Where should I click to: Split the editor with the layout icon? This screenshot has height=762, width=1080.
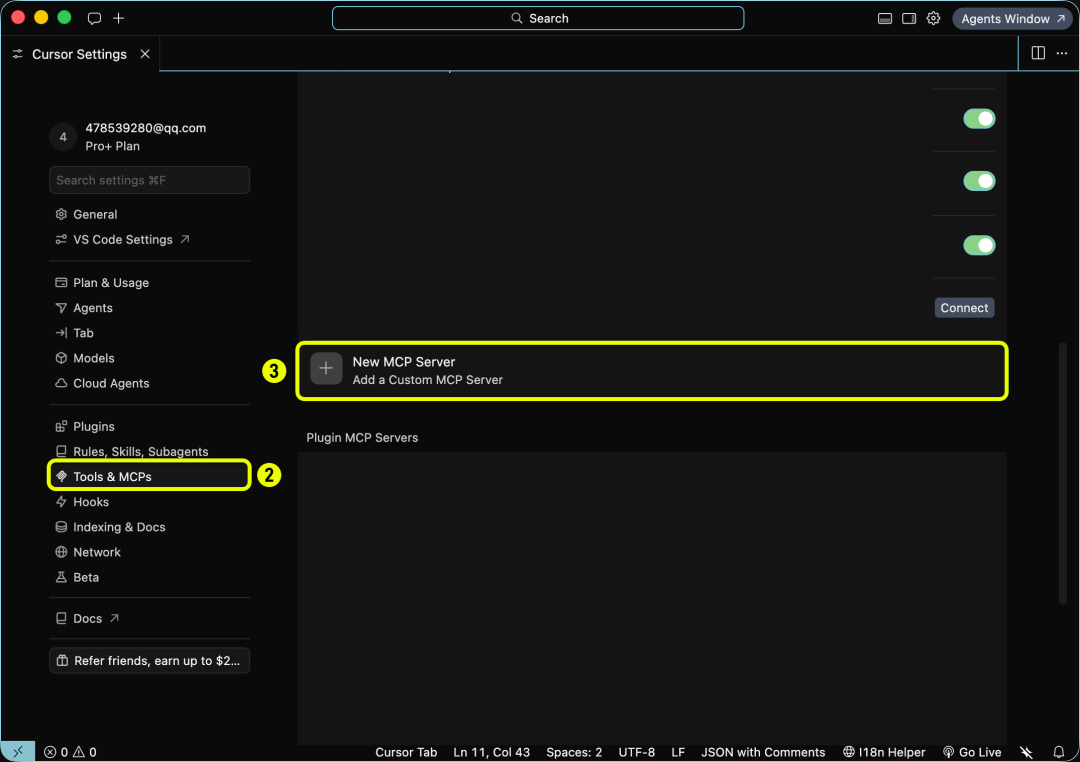click(1038, 53)
